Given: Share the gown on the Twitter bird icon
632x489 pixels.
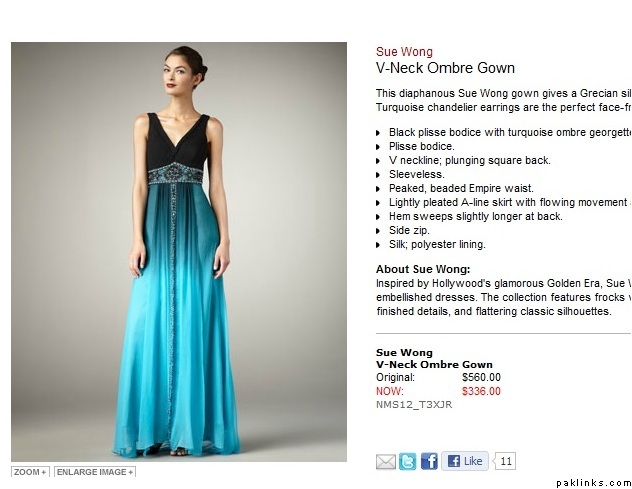Looking at the screenshot, I should coord(407,462).
